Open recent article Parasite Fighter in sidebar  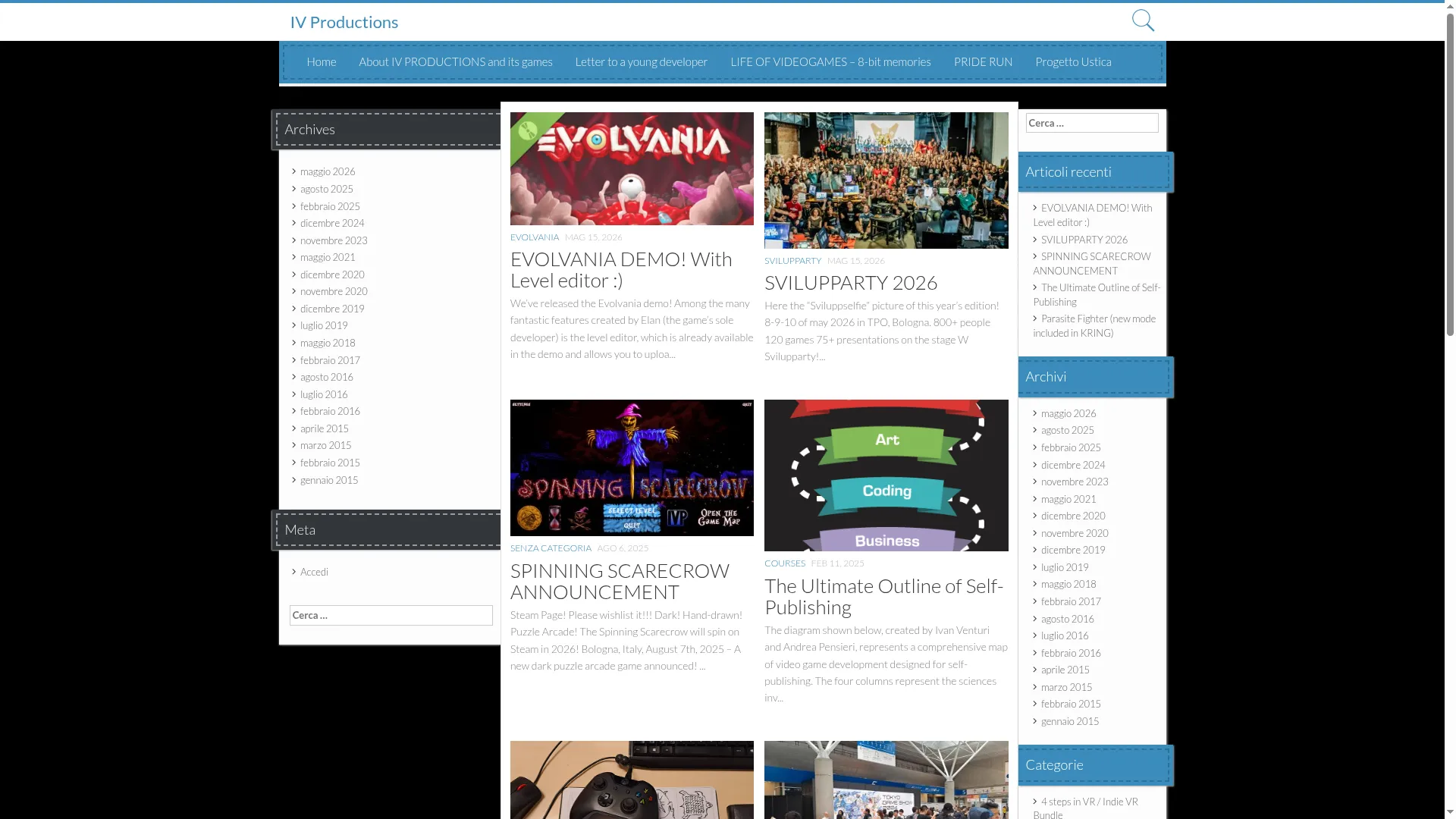(x=1094, y=325)
